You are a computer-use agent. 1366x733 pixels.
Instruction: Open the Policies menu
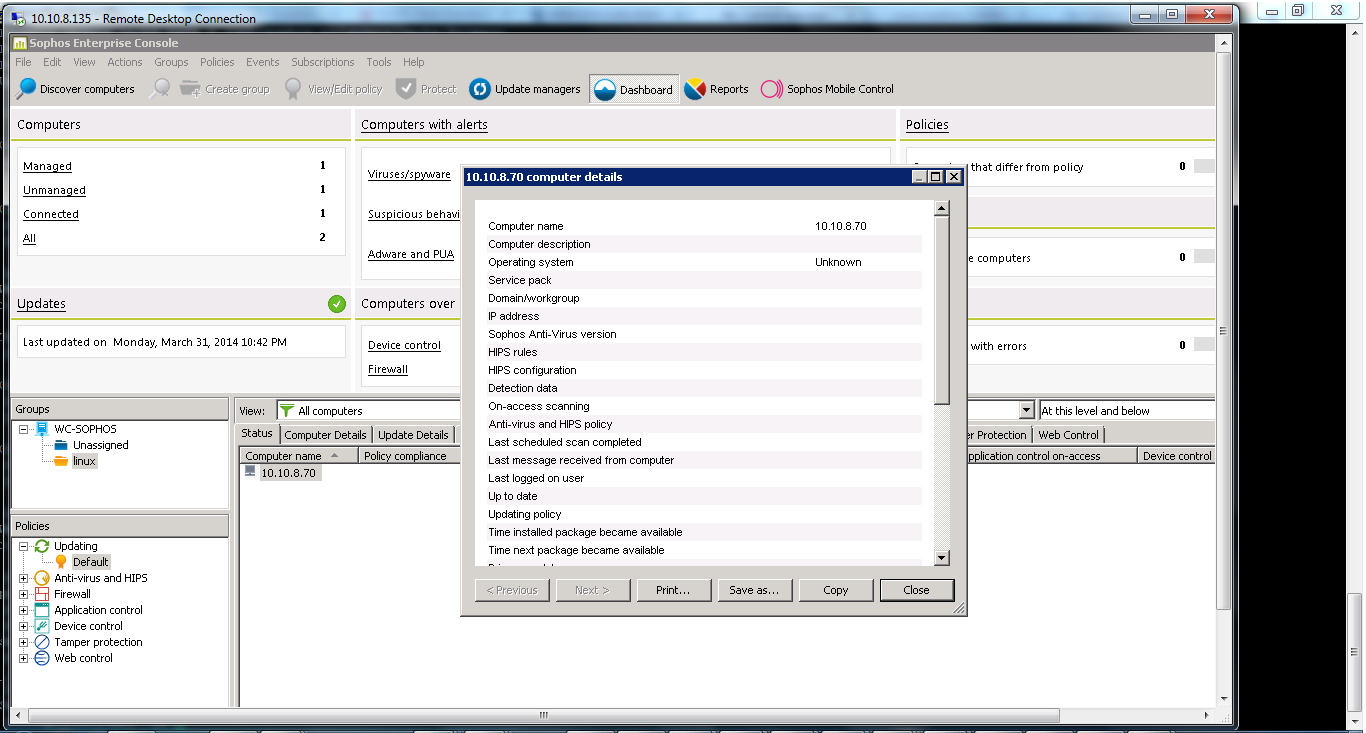pyautogui.click(x=217, y=62)
